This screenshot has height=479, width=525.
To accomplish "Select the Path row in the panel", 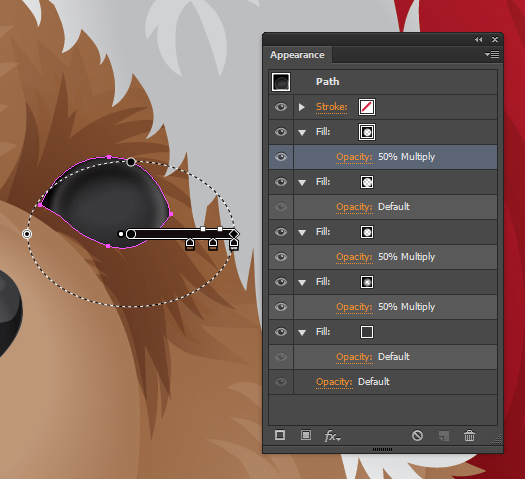I will pos(383,82).
